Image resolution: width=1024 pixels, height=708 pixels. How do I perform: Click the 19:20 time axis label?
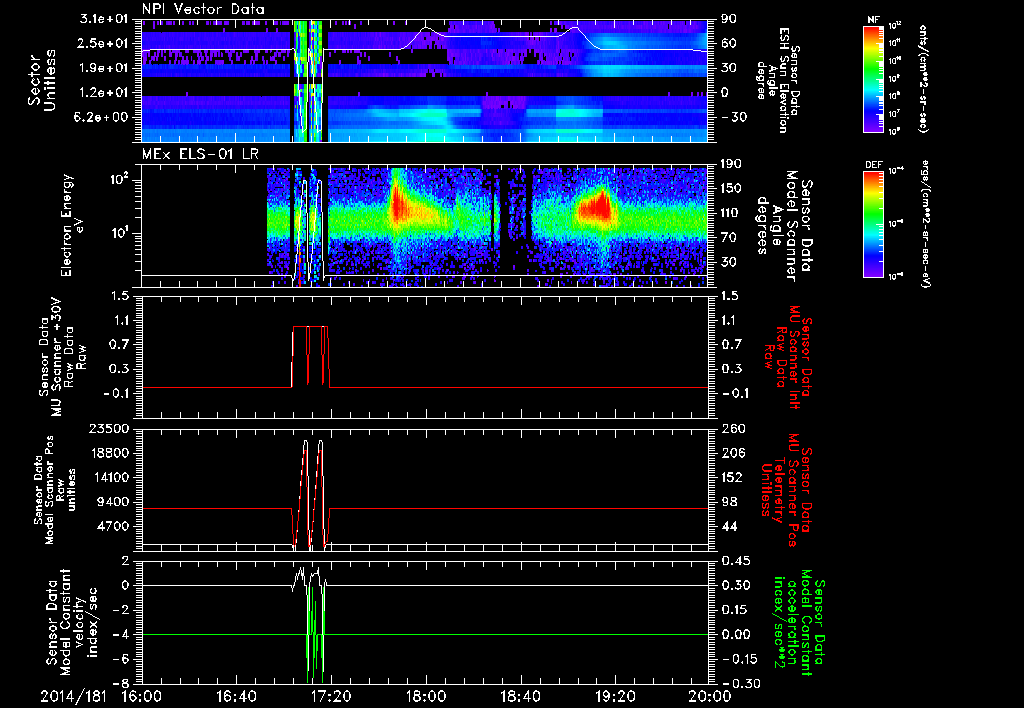pyautogui.click(x=615, y=696)
